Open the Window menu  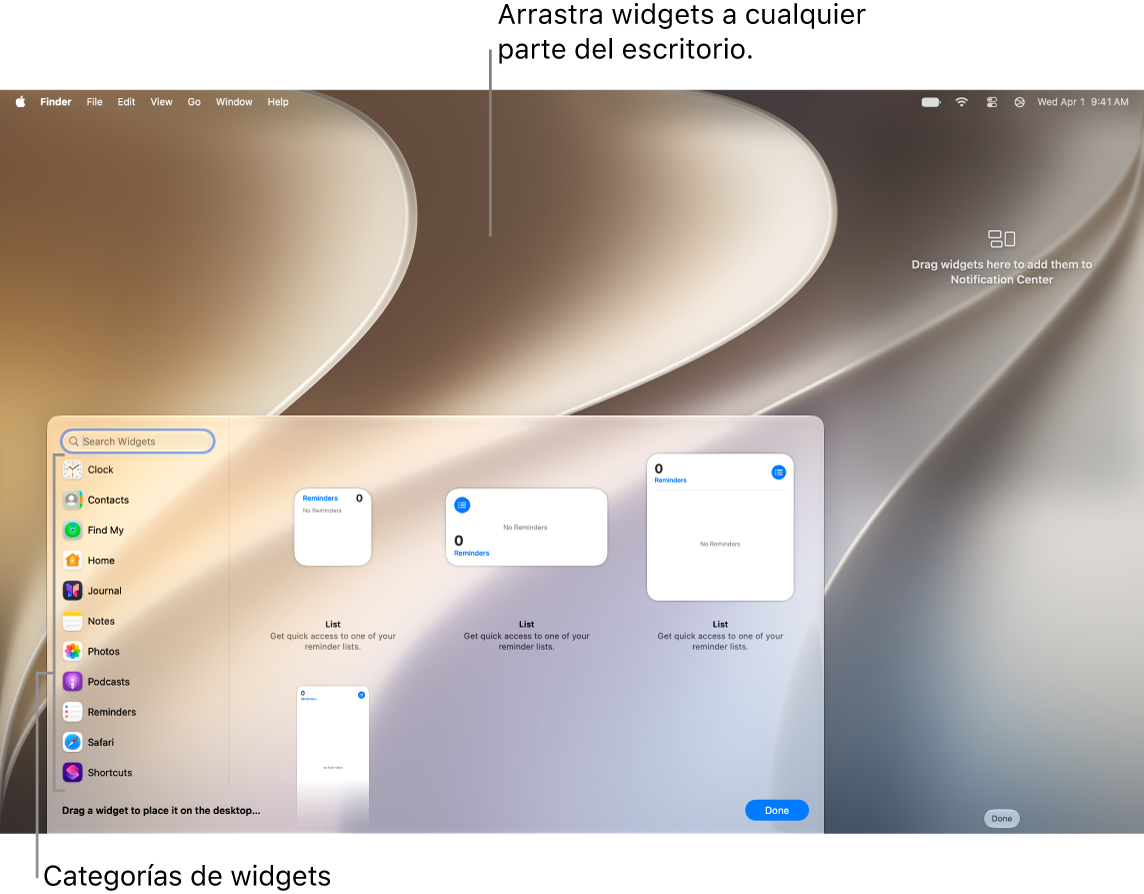233,102
